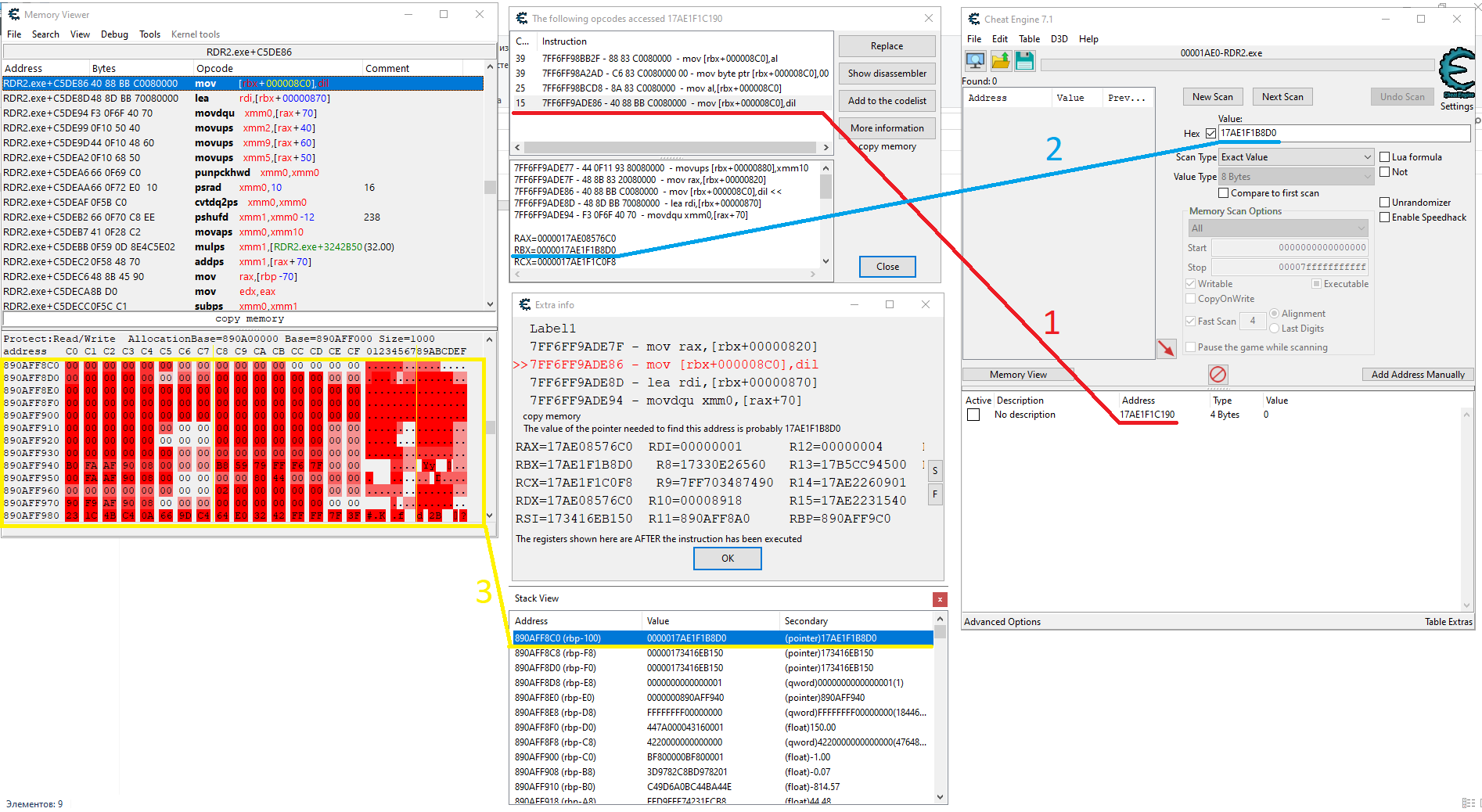Click the red clear-list circle icon
This screenshot has width=1482, height=812.
point(1218,375)
